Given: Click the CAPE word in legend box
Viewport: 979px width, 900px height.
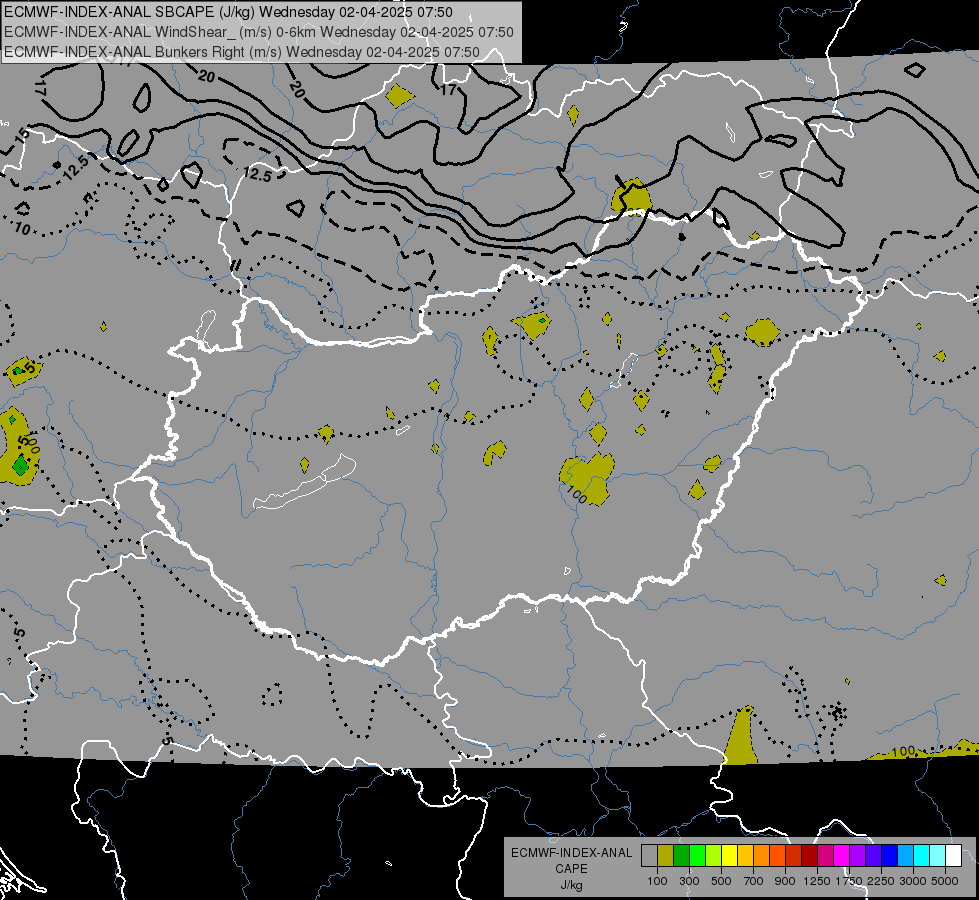Looking at the screenshot, I should coord(571,869).
